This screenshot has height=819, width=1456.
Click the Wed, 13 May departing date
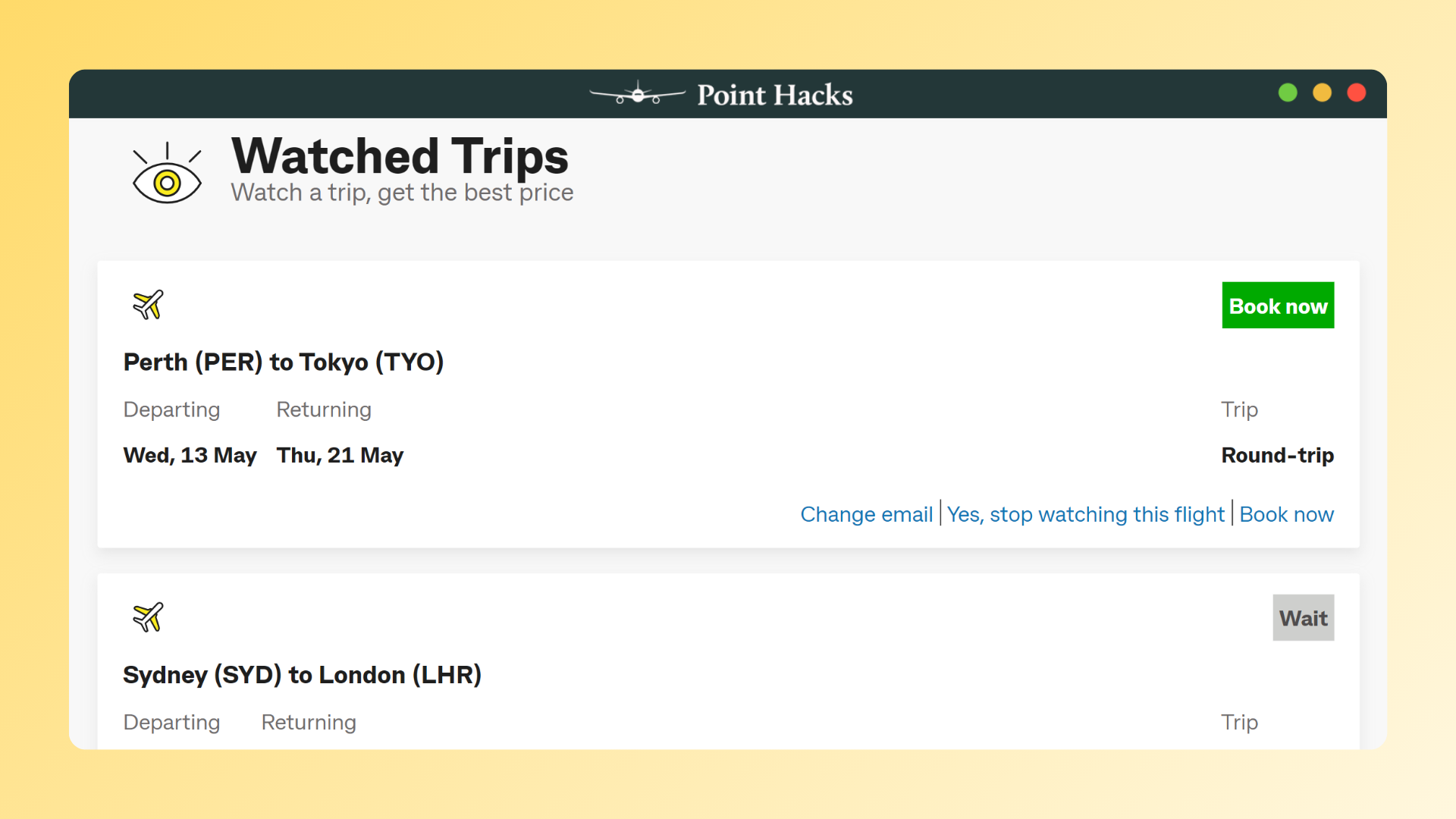point(190,455)
